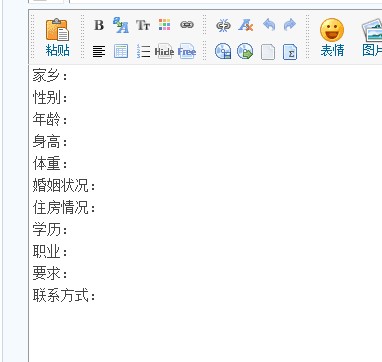Open the text color grid palette
This screenshot has height=362, width=382.
pos(165,25)
